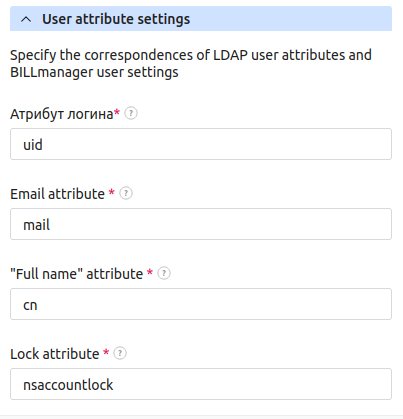Show the "Full name" attribute help tooltip icon

pos(164,273)
